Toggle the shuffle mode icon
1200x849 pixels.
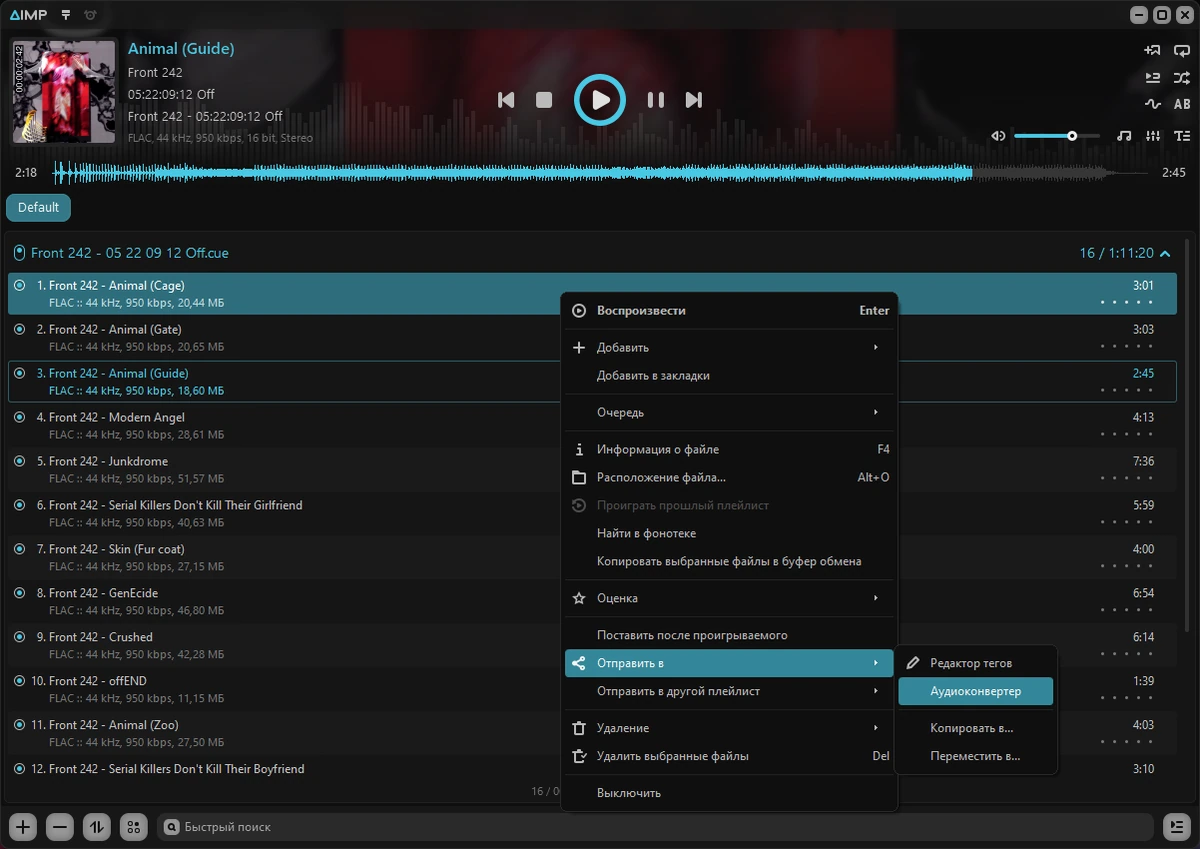tap(1182, 77)
